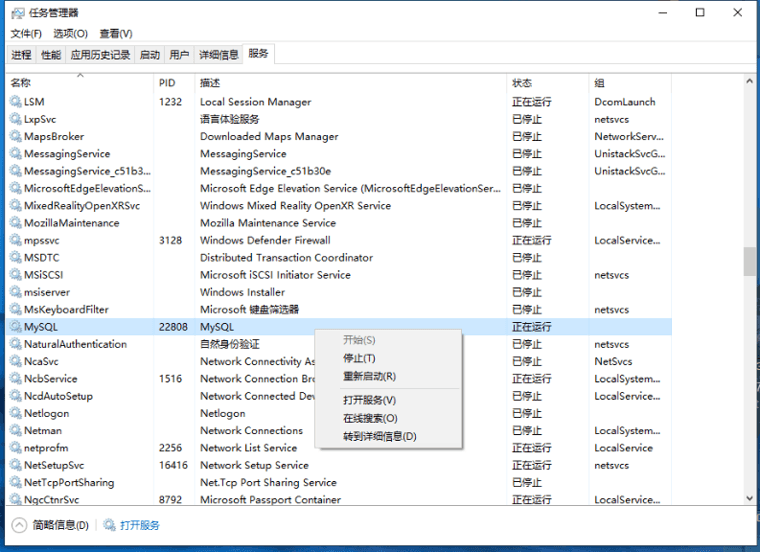This screenshot has width=760, height=552.
Task: Click the Task Manager title bar icon
Action: click(17, 13)
